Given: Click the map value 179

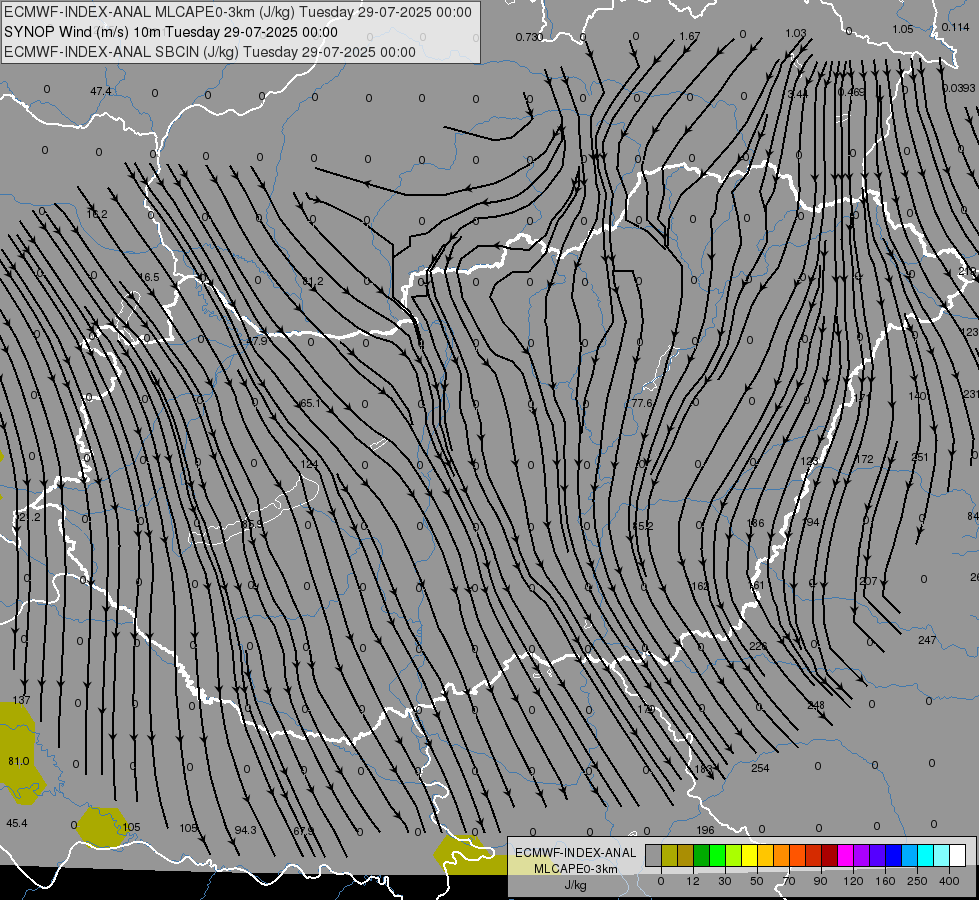Looking at the screenshot, I should (x=646, y=709).
